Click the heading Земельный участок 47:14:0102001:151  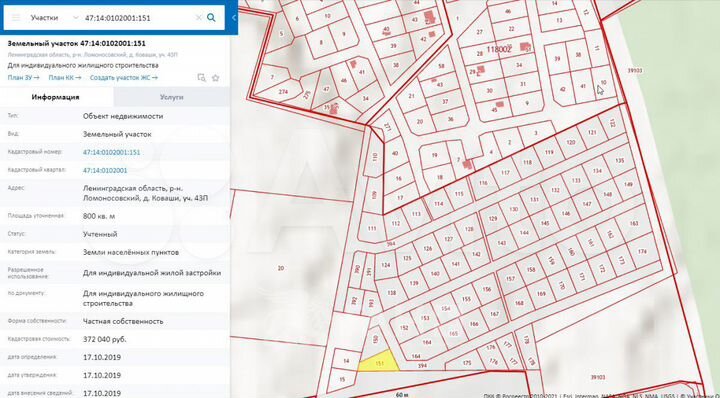77,44
